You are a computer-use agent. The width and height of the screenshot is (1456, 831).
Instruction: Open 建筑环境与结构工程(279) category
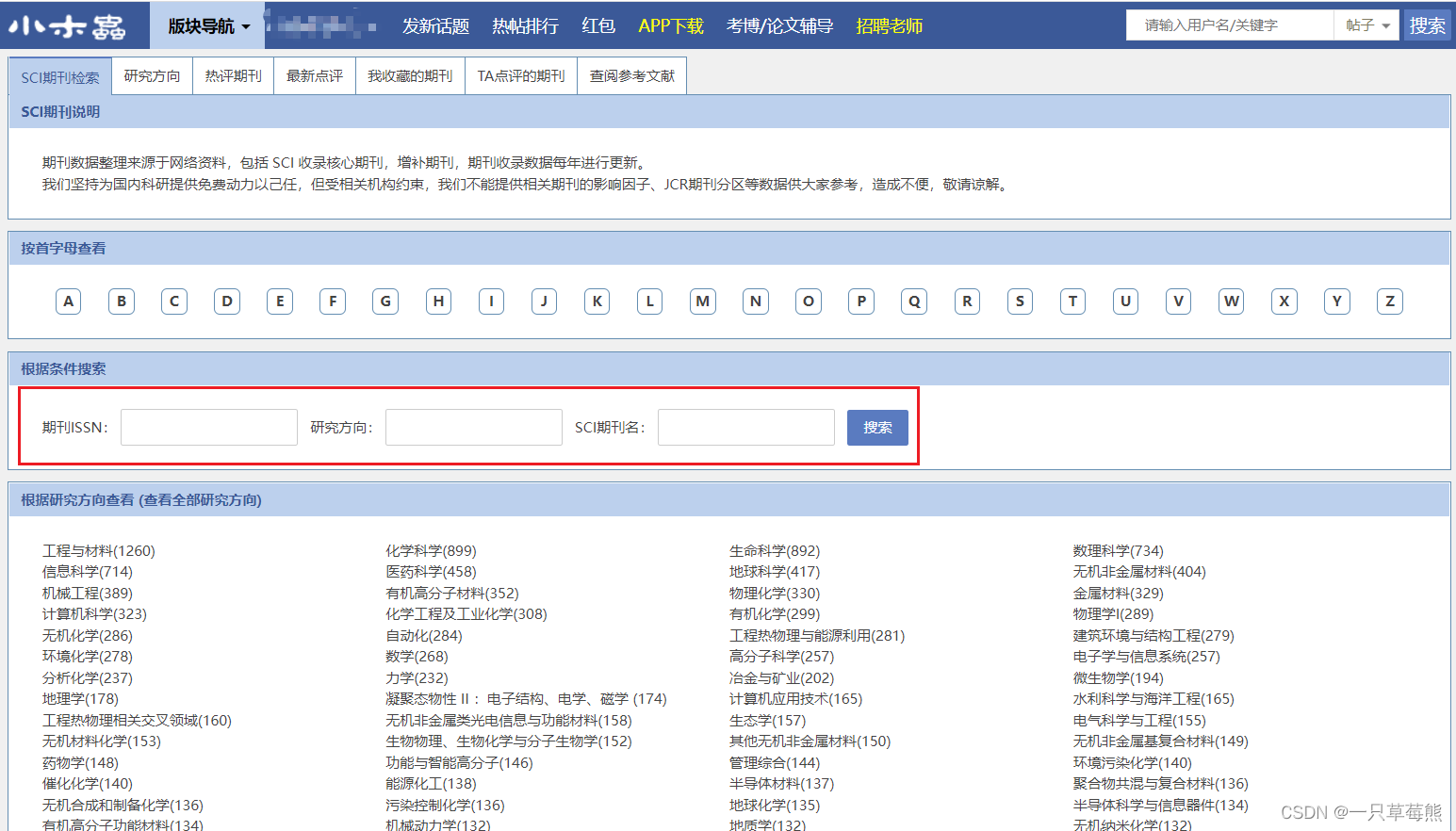coord(1153,636)
